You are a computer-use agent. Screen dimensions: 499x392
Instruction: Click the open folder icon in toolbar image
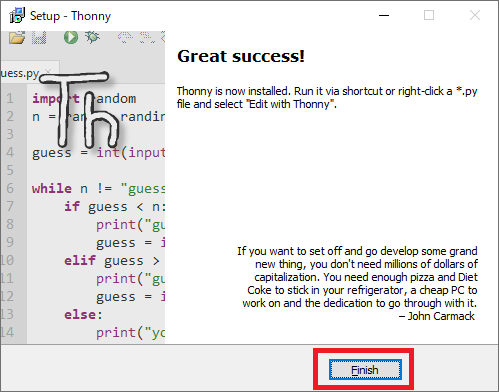point(17,37)
